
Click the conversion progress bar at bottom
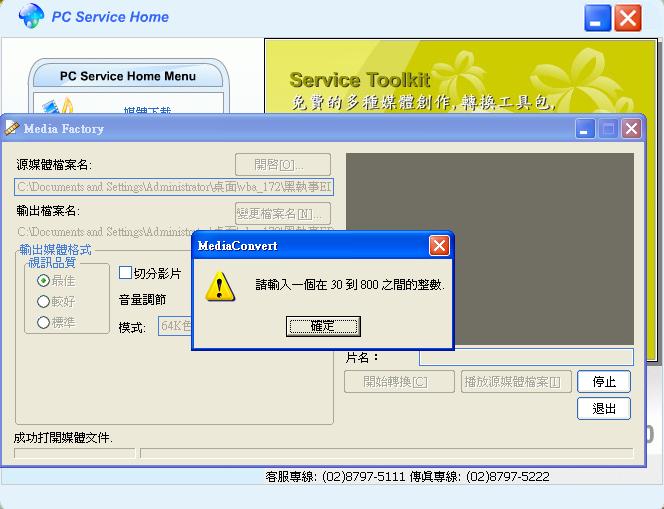click(386, 453)
